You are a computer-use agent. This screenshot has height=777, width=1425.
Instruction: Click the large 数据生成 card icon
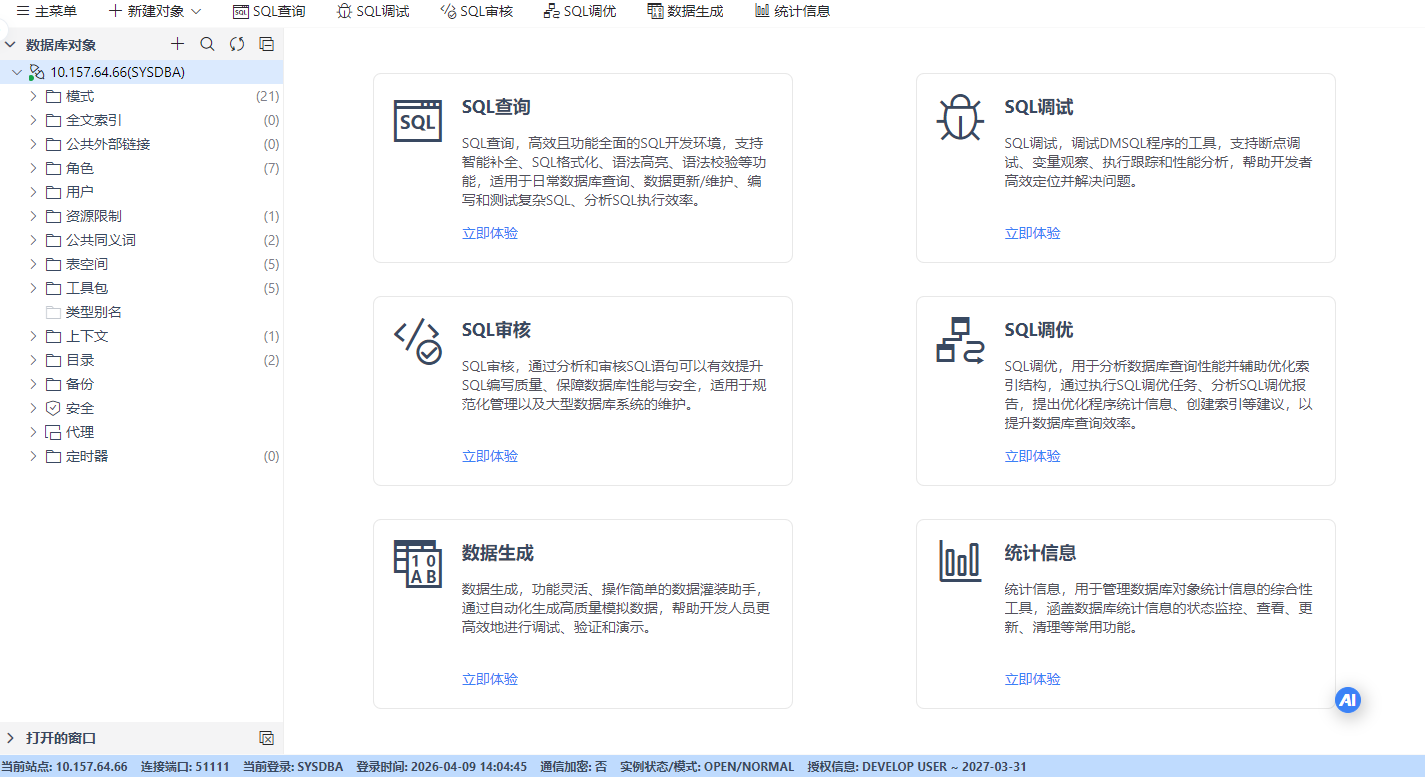417,564
